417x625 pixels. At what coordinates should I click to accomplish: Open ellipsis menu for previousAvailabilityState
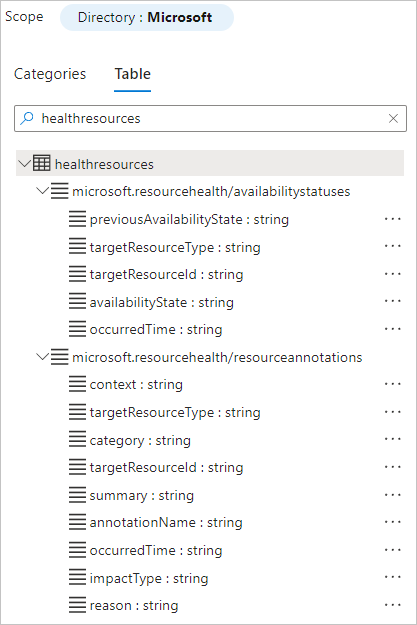tap(392, 219)
